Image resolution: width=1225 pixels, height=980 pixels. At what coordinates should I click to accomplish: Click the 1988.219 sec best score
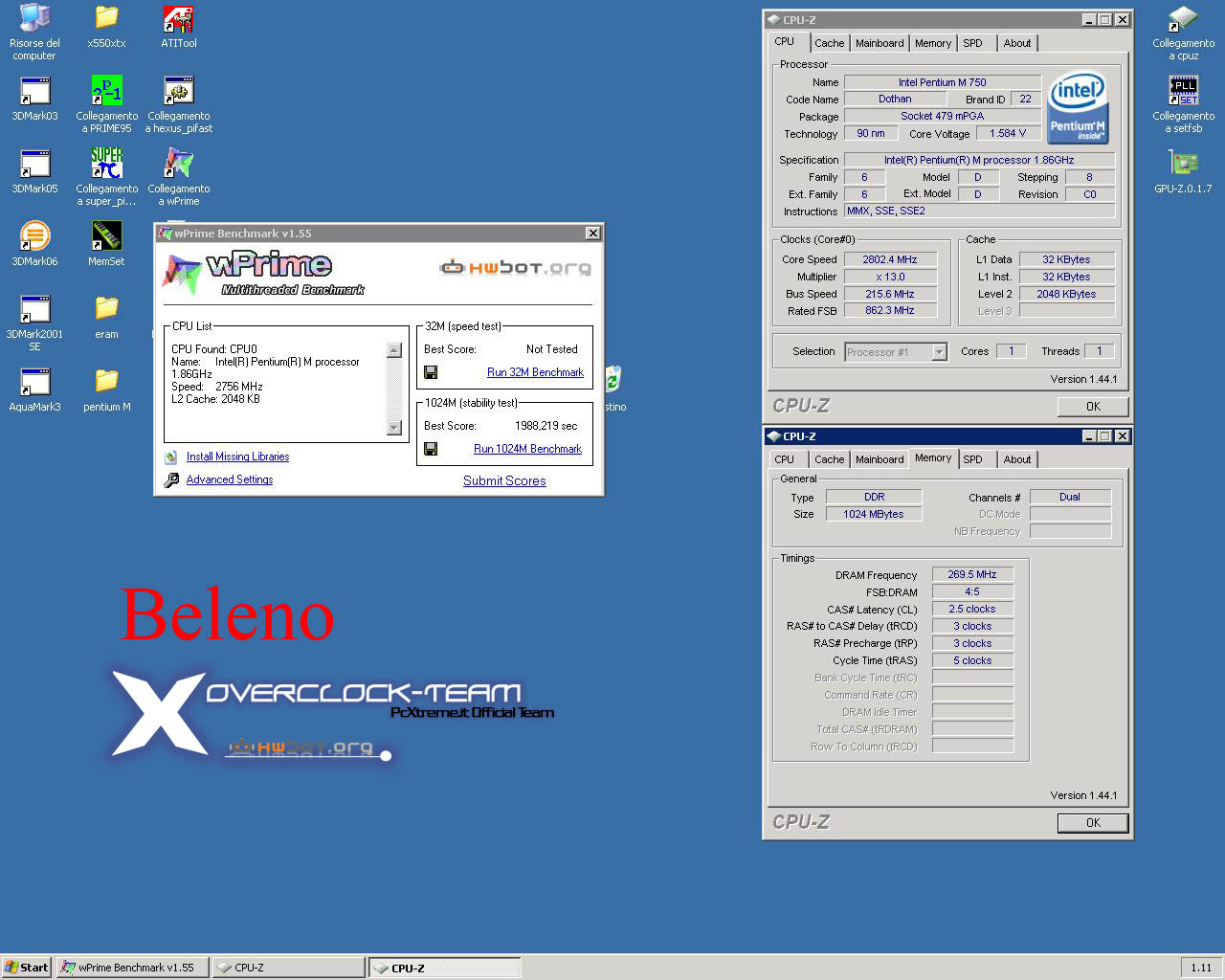click(x=546, y=426)
